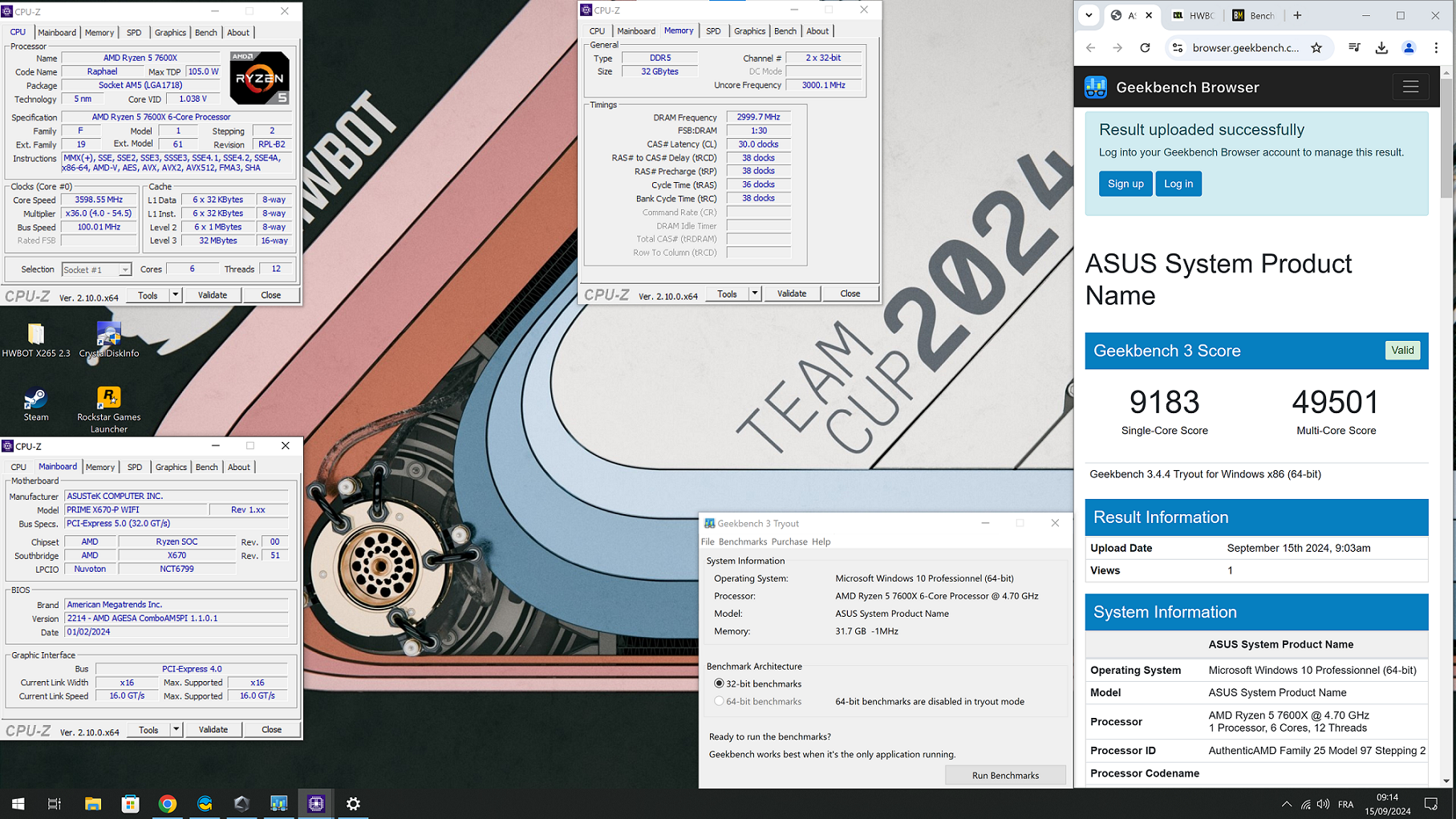This screenshot has height=819, width=1456.
Task: Open Microsoft Store from taskbar
Action: pos(130,803)
